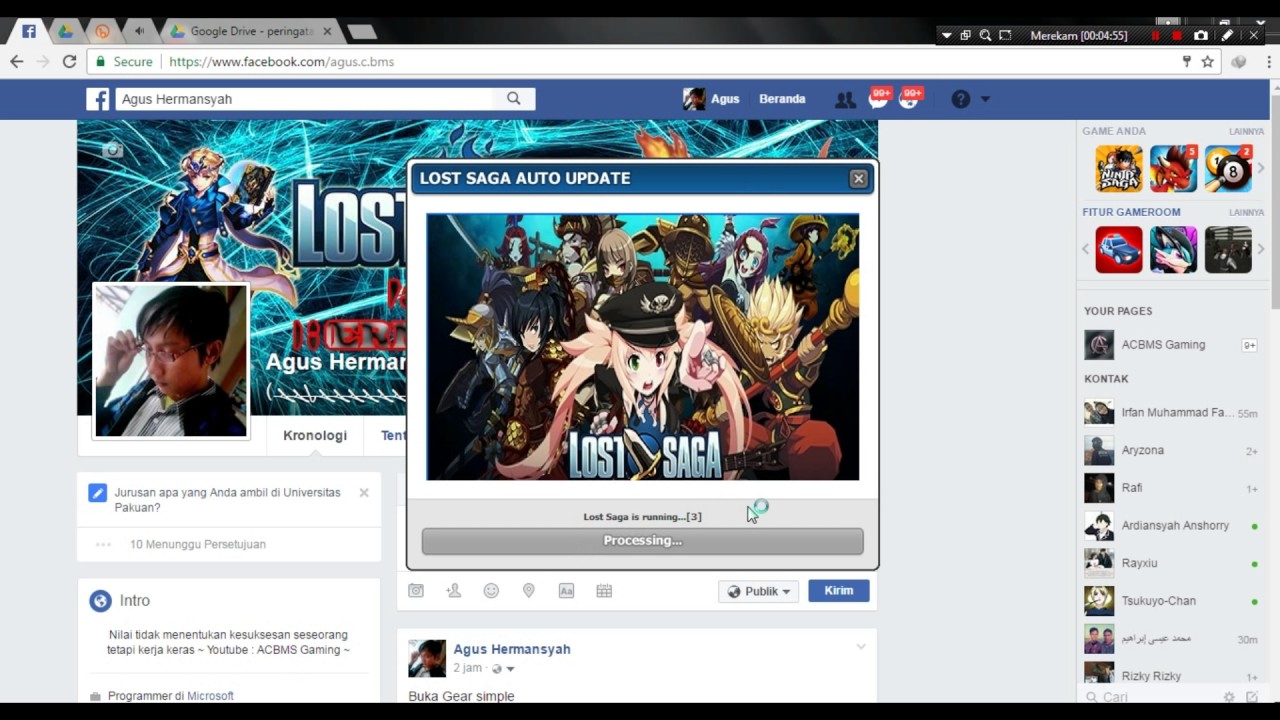Viewport: 1280px width, 720px height.
Task: Add photo to post via camera icon
Action: click(x=416, y=591)
